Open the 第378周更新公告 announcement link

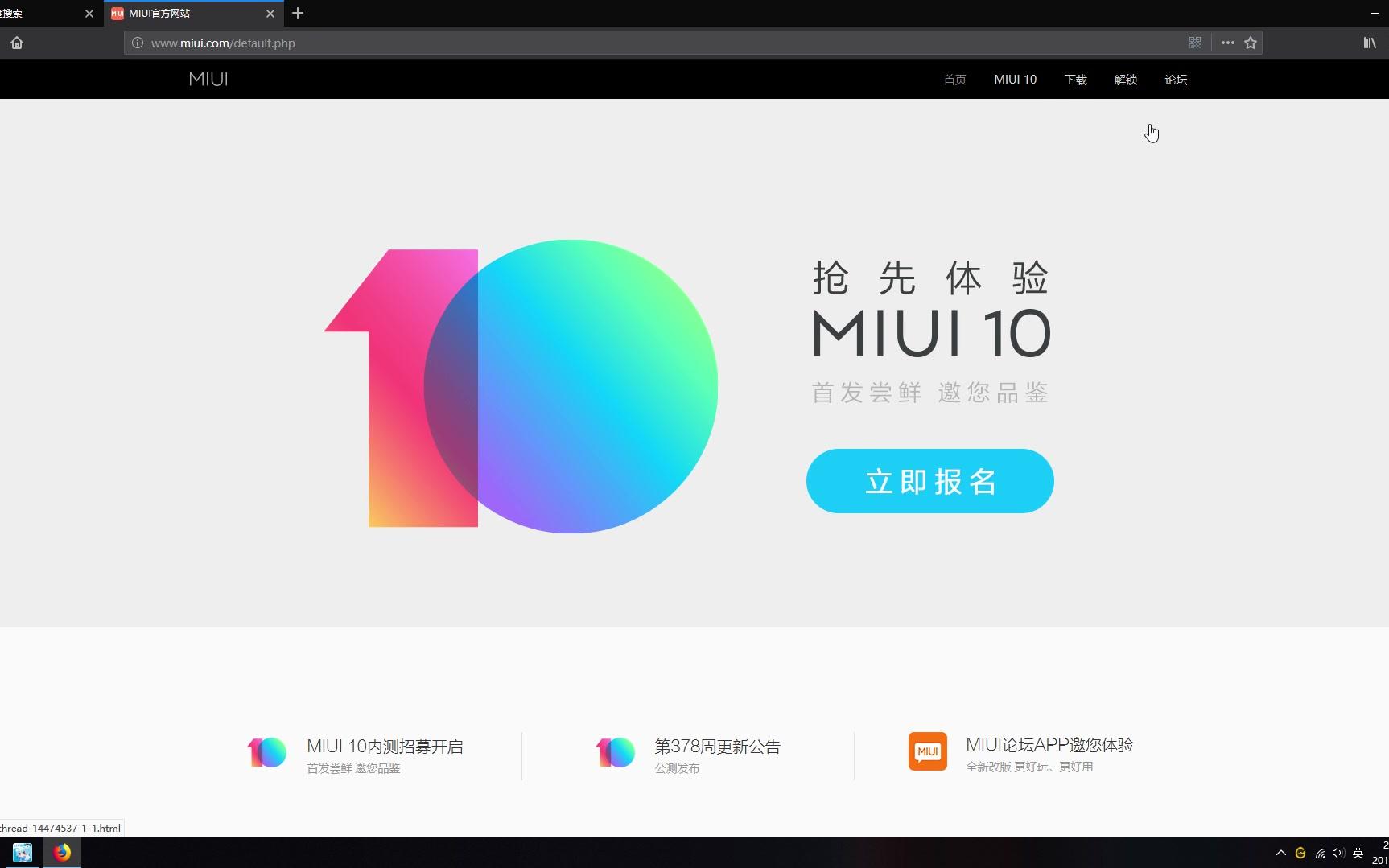click(718, 746)
